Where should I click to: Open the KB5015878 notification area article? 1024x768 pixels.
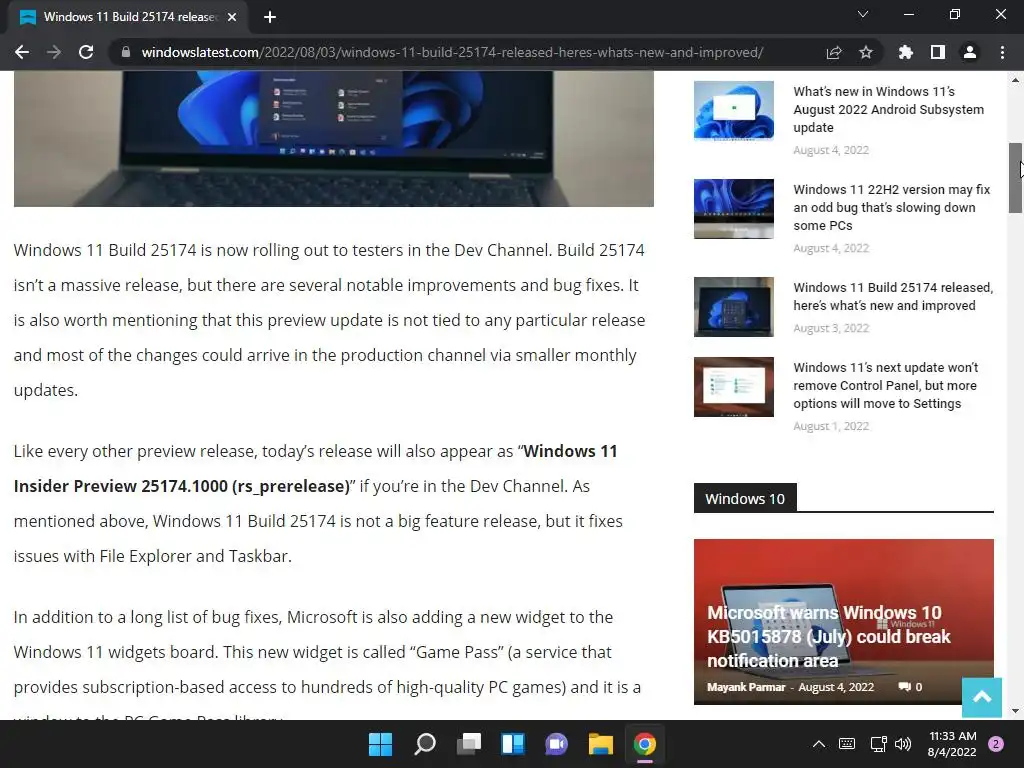(828, 636)
